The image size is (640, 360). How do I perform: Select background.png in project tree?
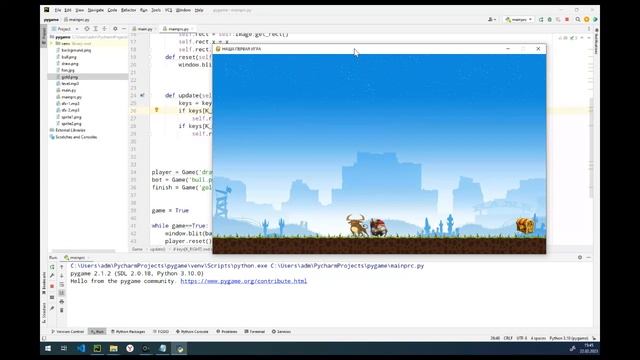click(x=76, y=50)
